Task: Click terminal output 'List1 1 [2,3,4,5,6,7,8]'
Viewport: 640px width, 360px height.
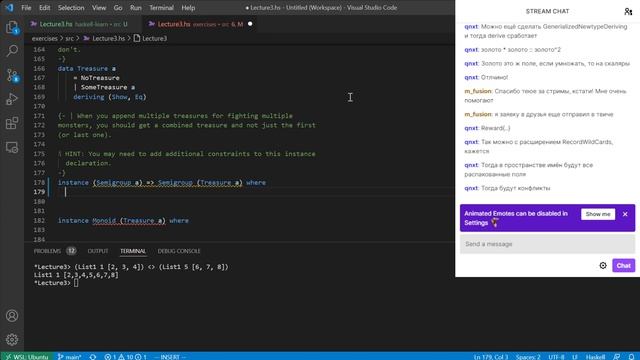Action: (76, 275)
